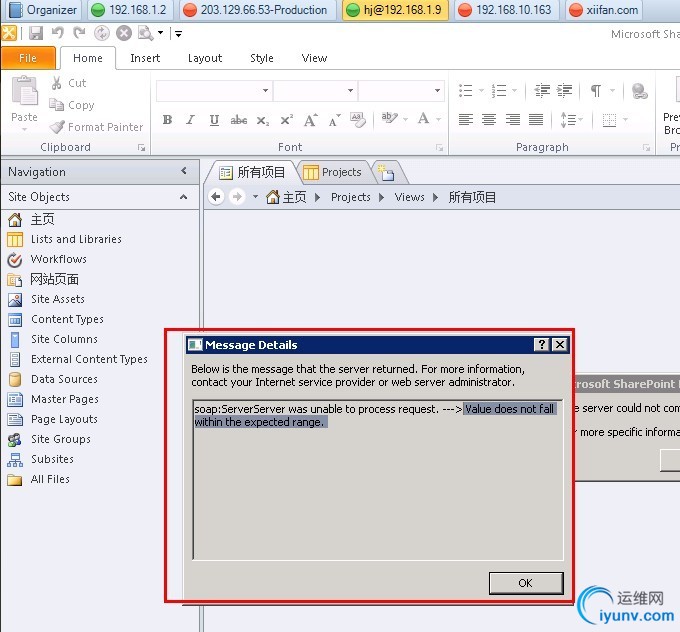Switch to the hj@192.168.1.9 session tab
680x632 pixels.
click(x=395, y=10)
